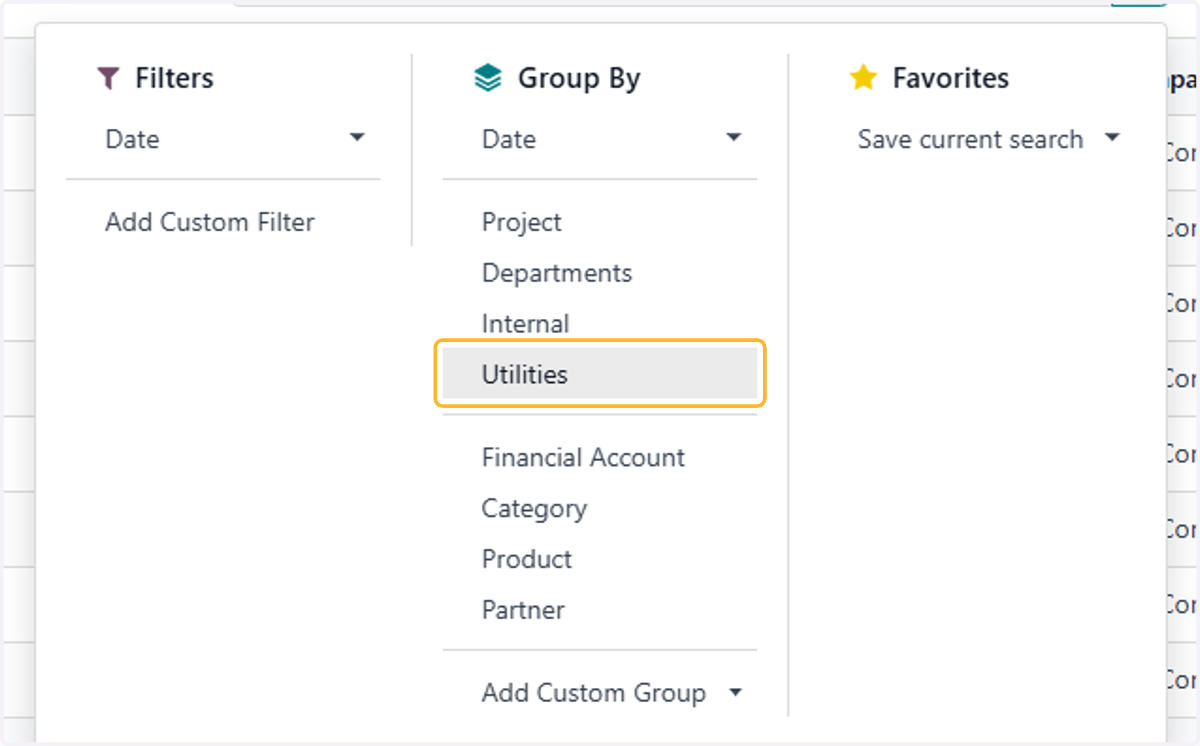
Task: Group by Utilities
Action: point(600,374)
